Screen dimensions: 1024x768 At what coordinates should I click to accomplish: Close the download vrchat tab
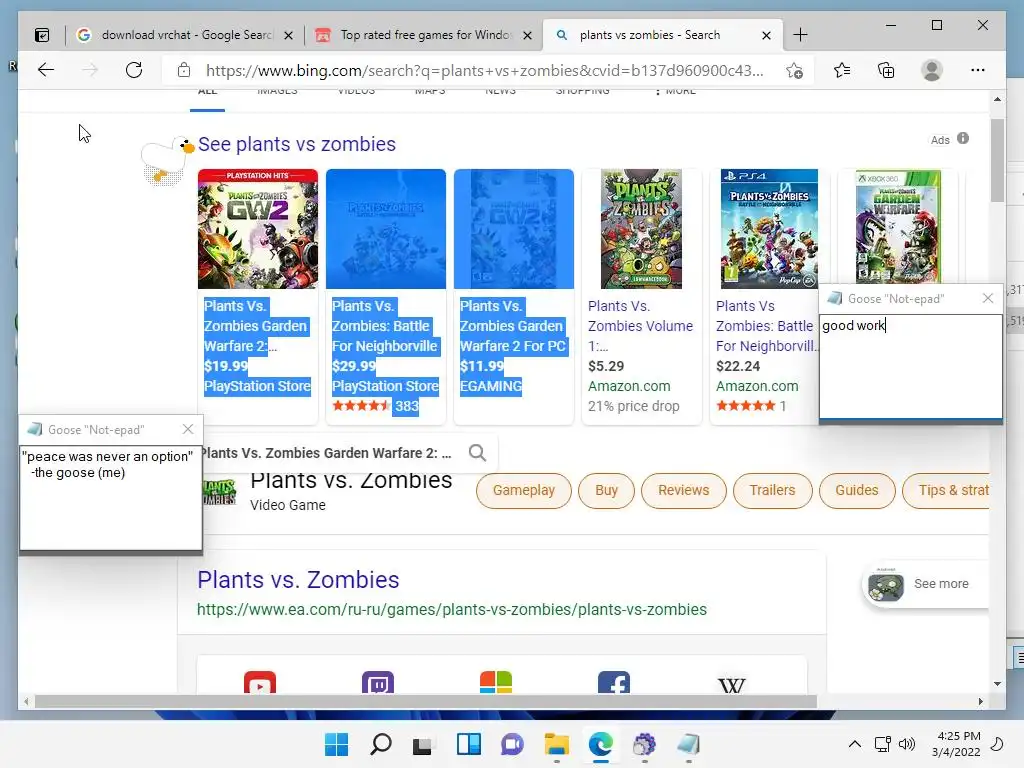[x=288, y=36]
